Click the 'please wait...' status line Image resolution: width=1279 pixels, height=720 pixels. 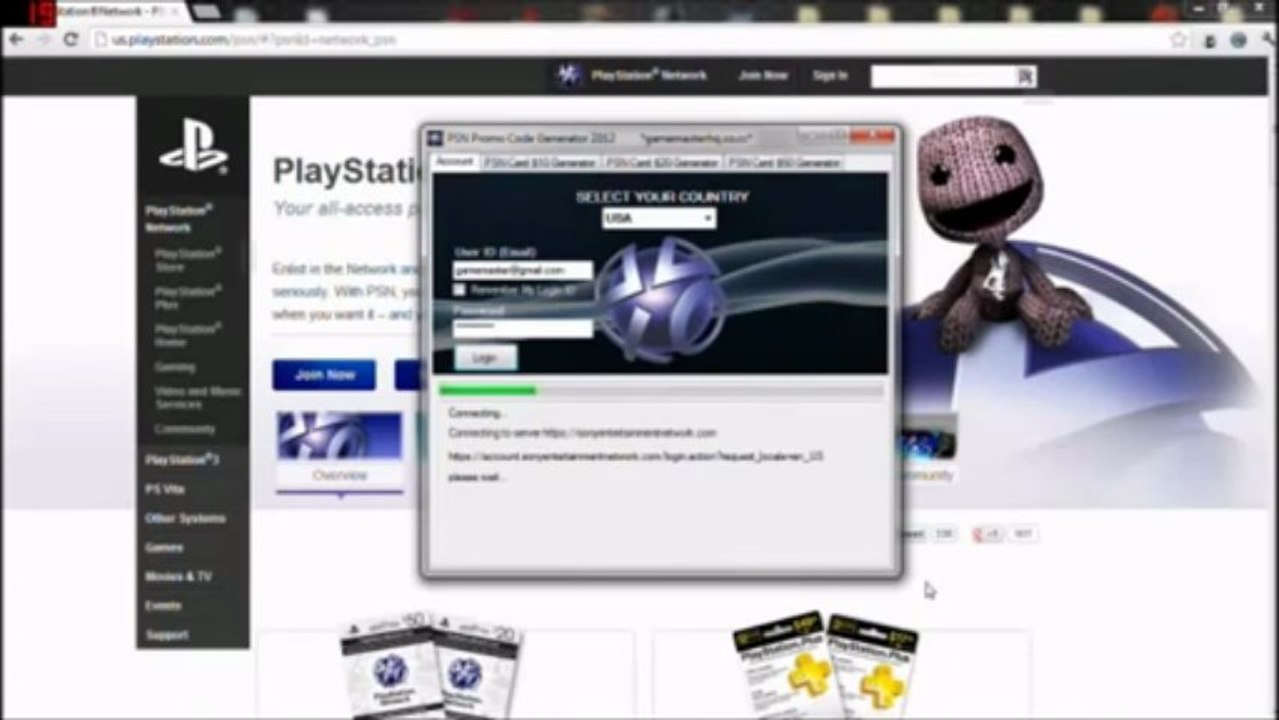click(477, 477)
